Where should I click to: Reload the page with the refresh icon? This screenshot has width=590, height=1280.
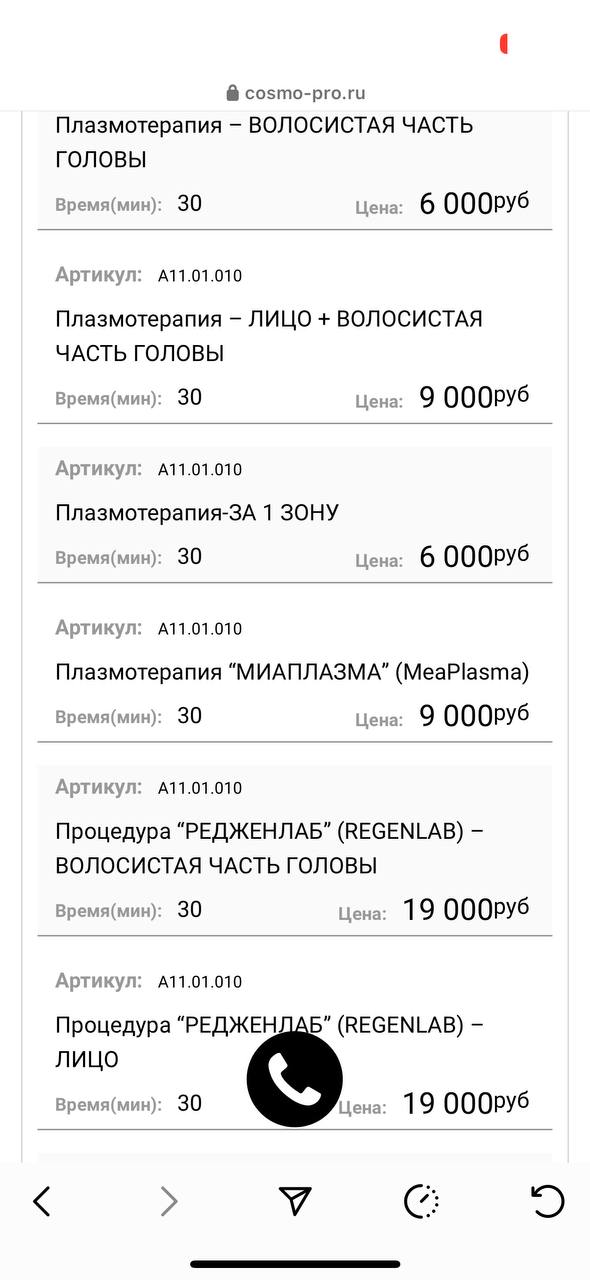pyautogui.click(x=548, y=1201)
